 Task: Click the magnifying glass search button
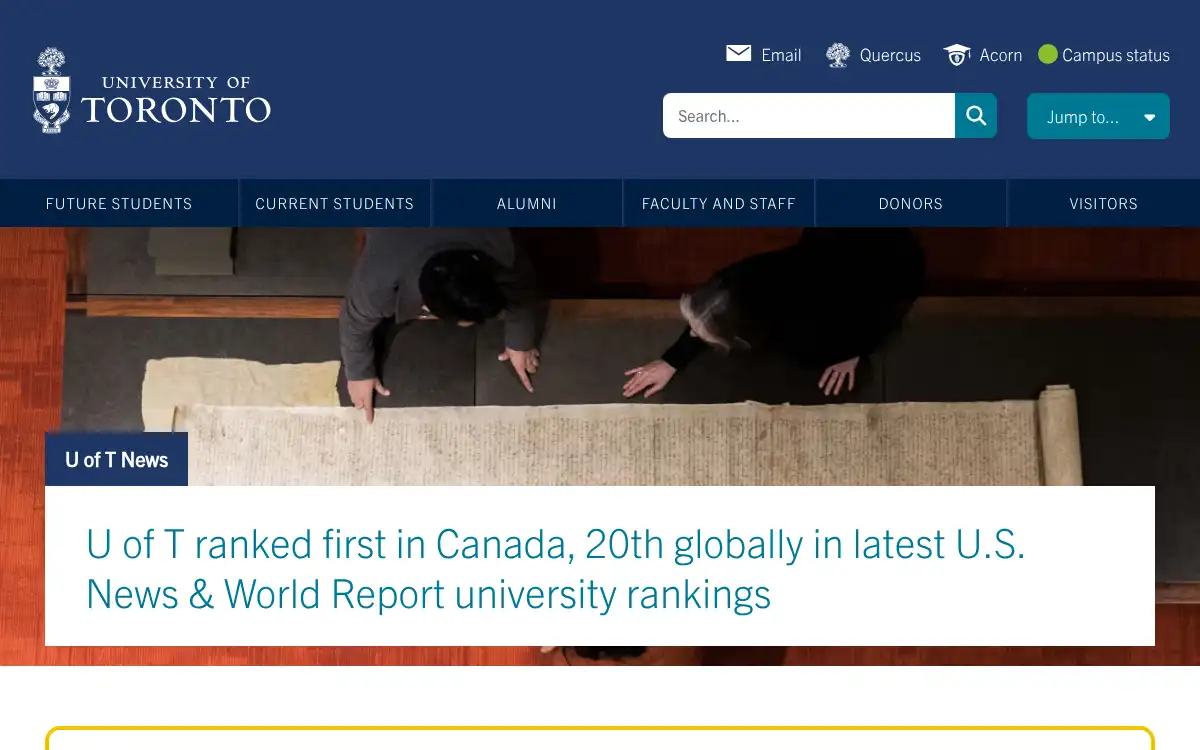pyautogui.click(x=976, y=116)
